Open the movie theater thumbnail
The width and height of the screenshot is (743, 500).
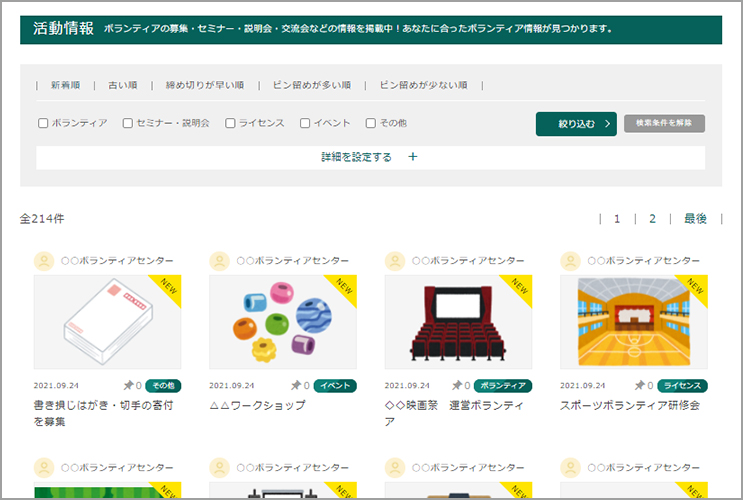pos(458,322)
